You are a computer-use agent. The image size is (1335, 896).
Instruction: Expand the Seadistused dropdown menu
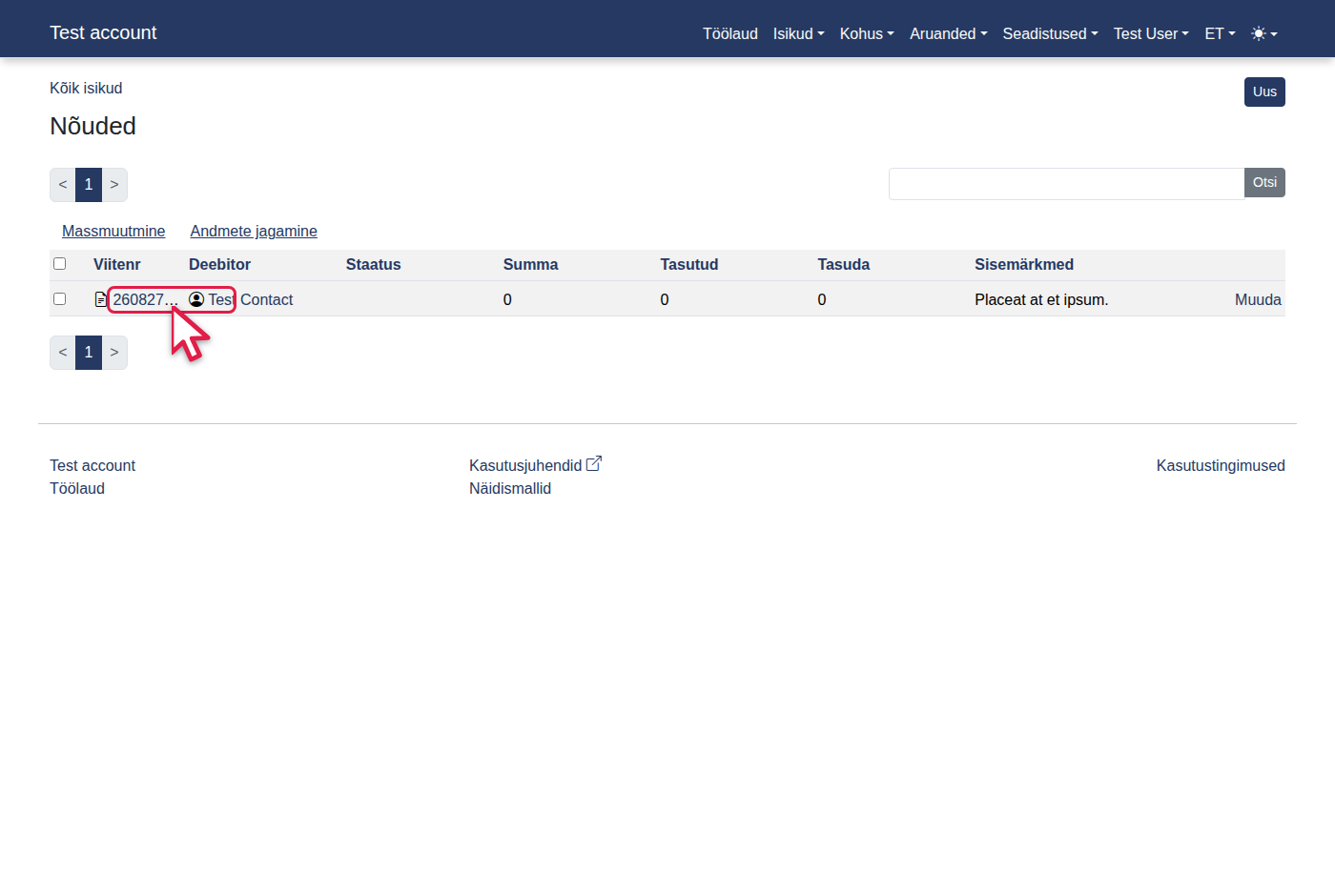point(1051,33)
